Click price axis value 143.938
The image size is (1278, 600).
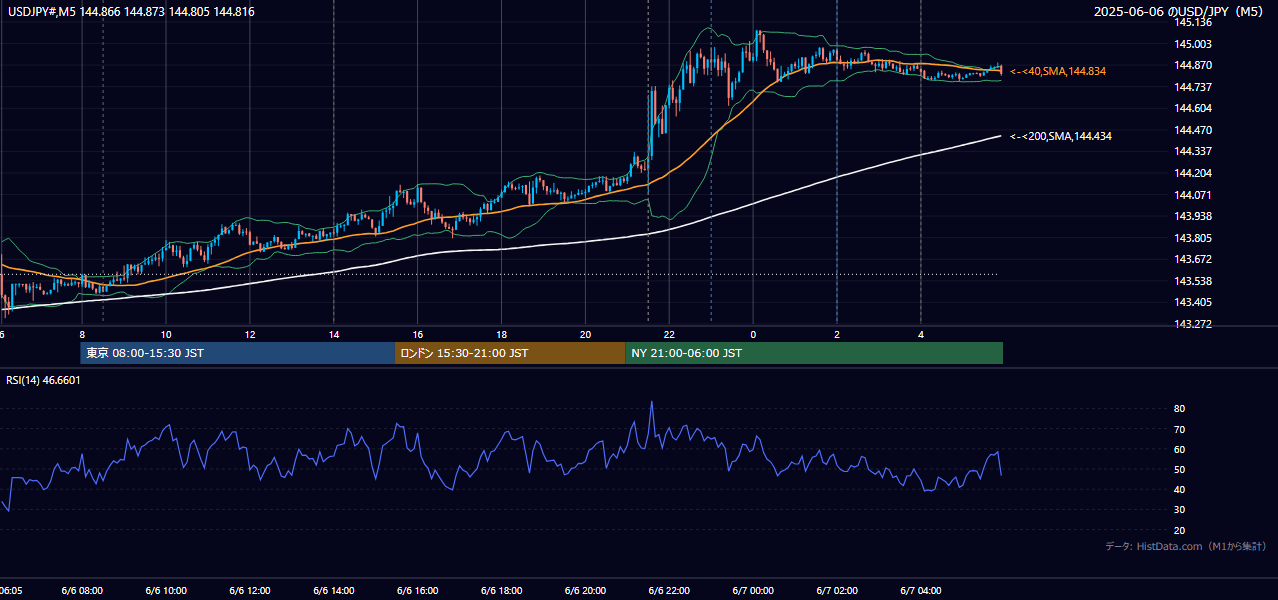click(1192, 216)
